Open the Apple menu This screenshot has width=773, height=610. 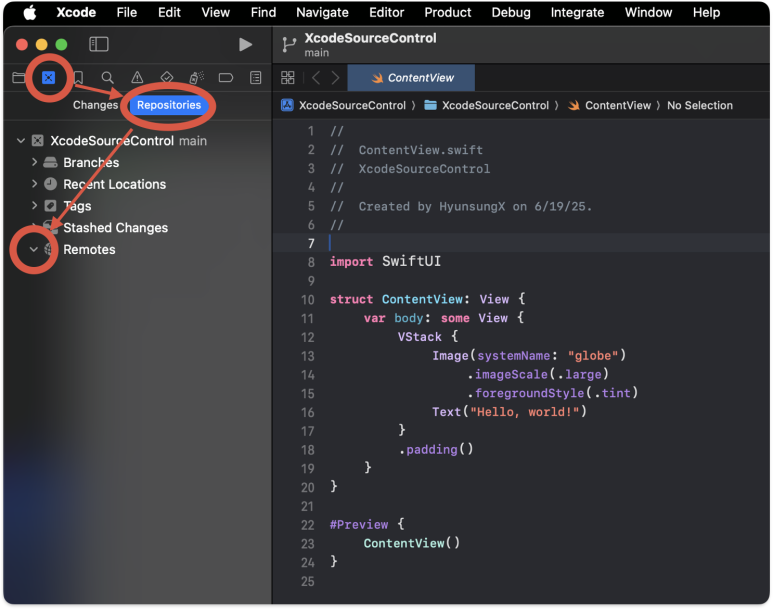[x=30, y=12]
